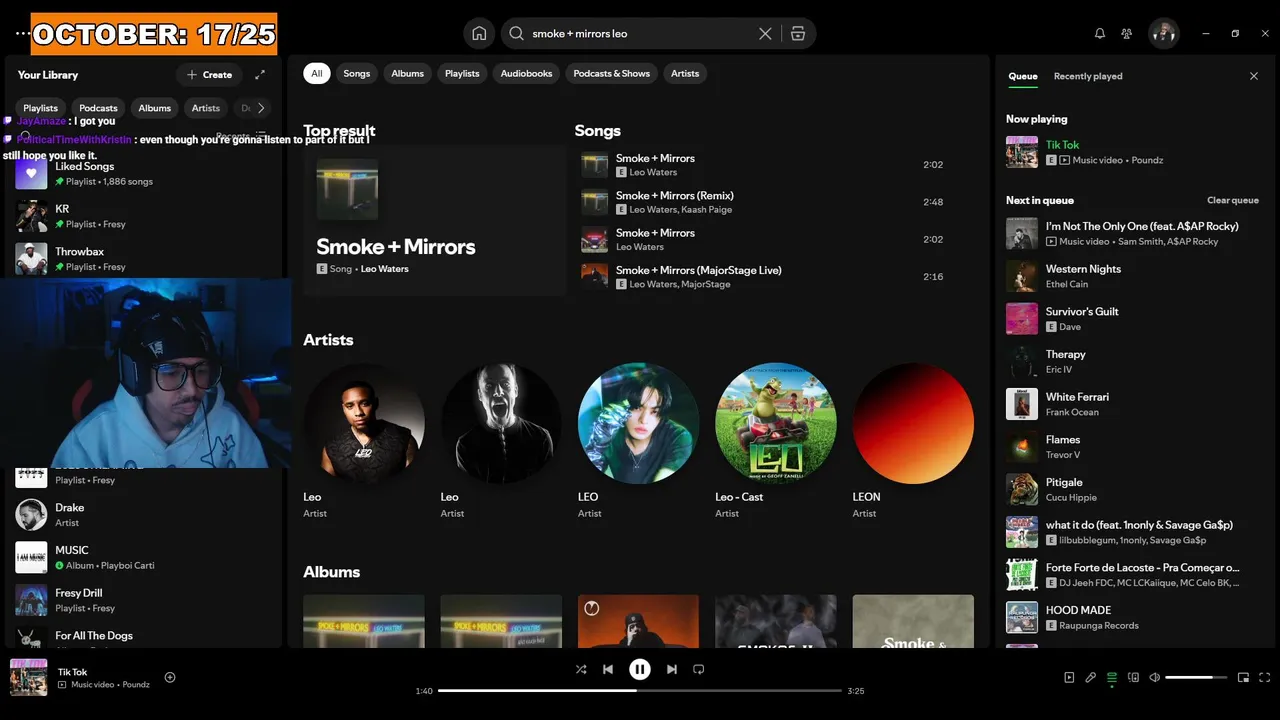Open the KR playlist

pyautogui.click(x=145, y=216)
